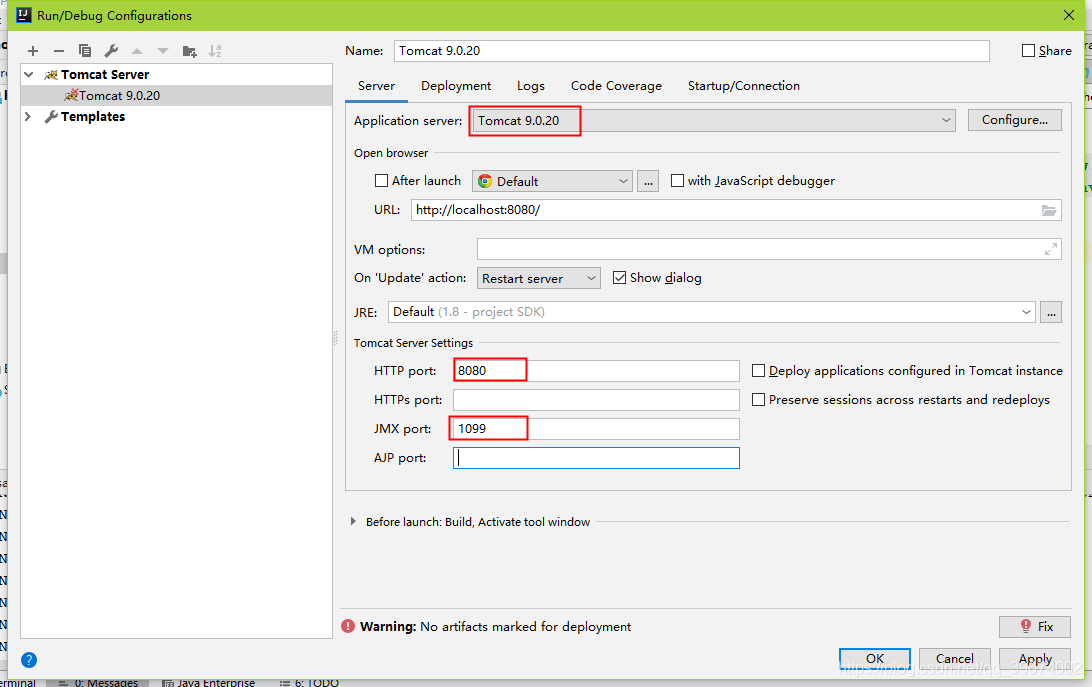The width and height of the screenshot is (1092, 687).
Task: Click the Configure... button
Action: 1015,120
